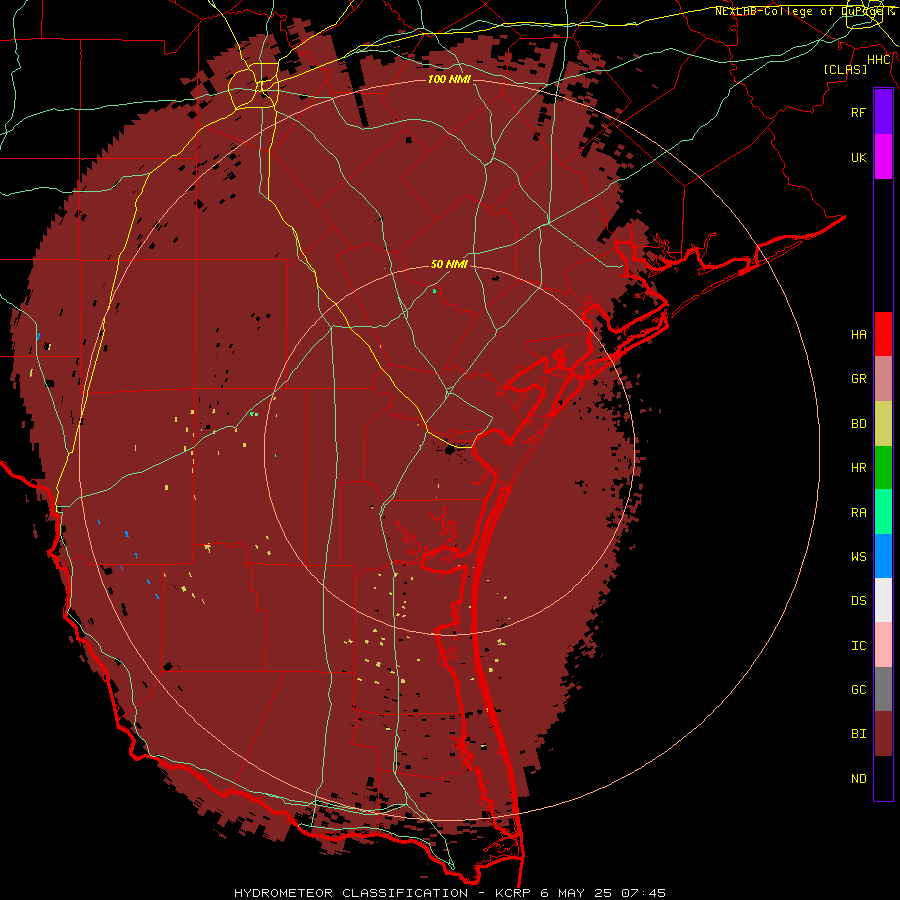This screenshot has width=900, height=900.
Task: Click the HHC product label
Action: 879,60
